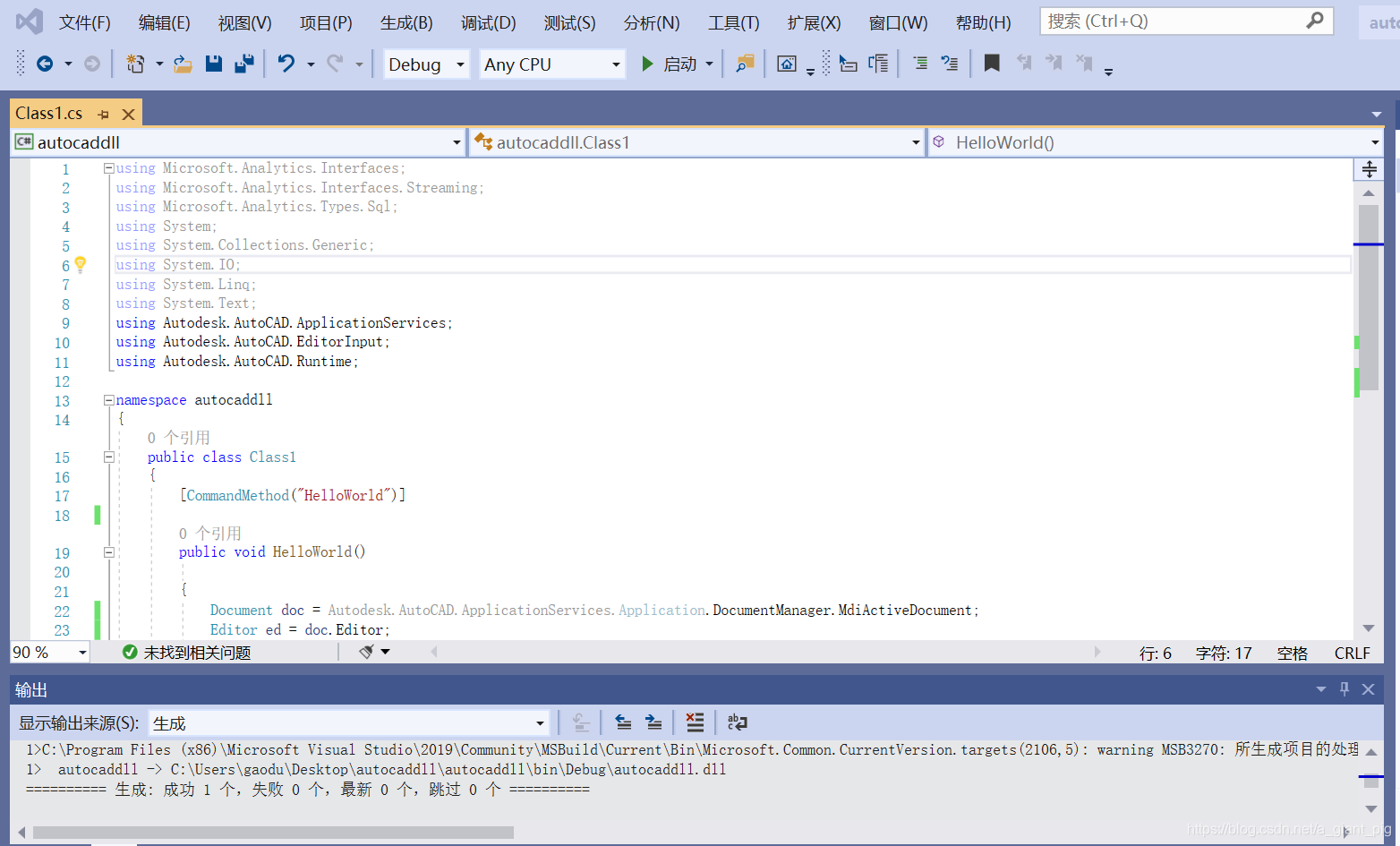Collapse the HelloWorld method outline

[108, 552]
